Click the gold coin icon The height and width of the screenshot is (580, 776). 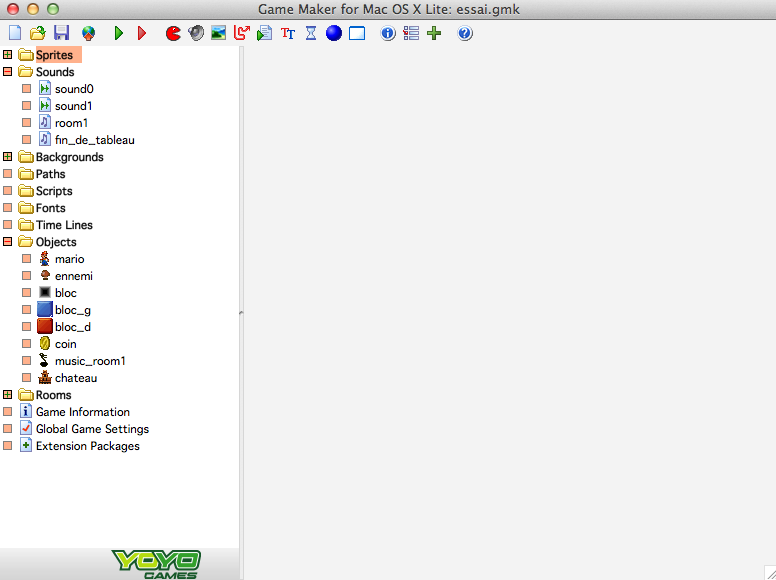tap(45, 343)
